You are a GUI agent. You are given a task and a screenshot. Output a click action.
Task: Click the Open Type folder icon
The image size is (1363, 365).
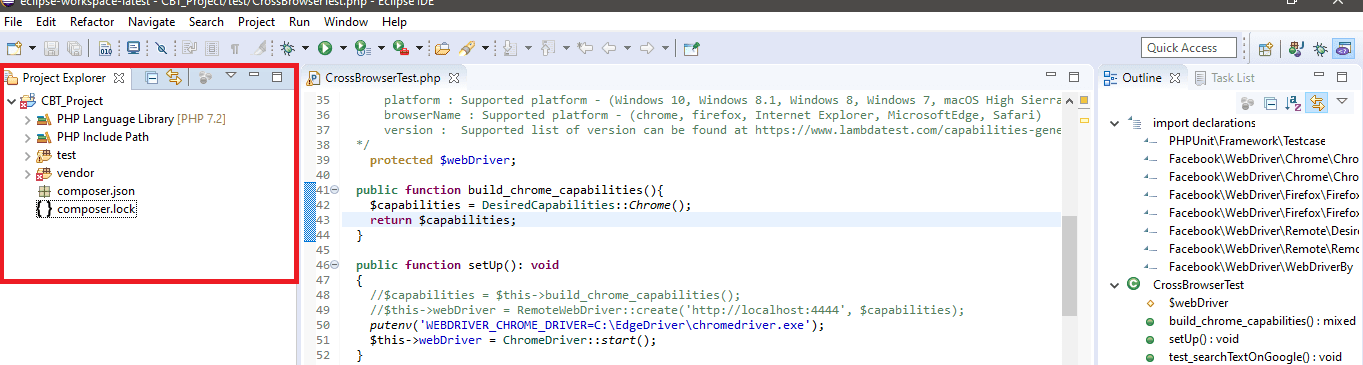[x=442, y=47]
